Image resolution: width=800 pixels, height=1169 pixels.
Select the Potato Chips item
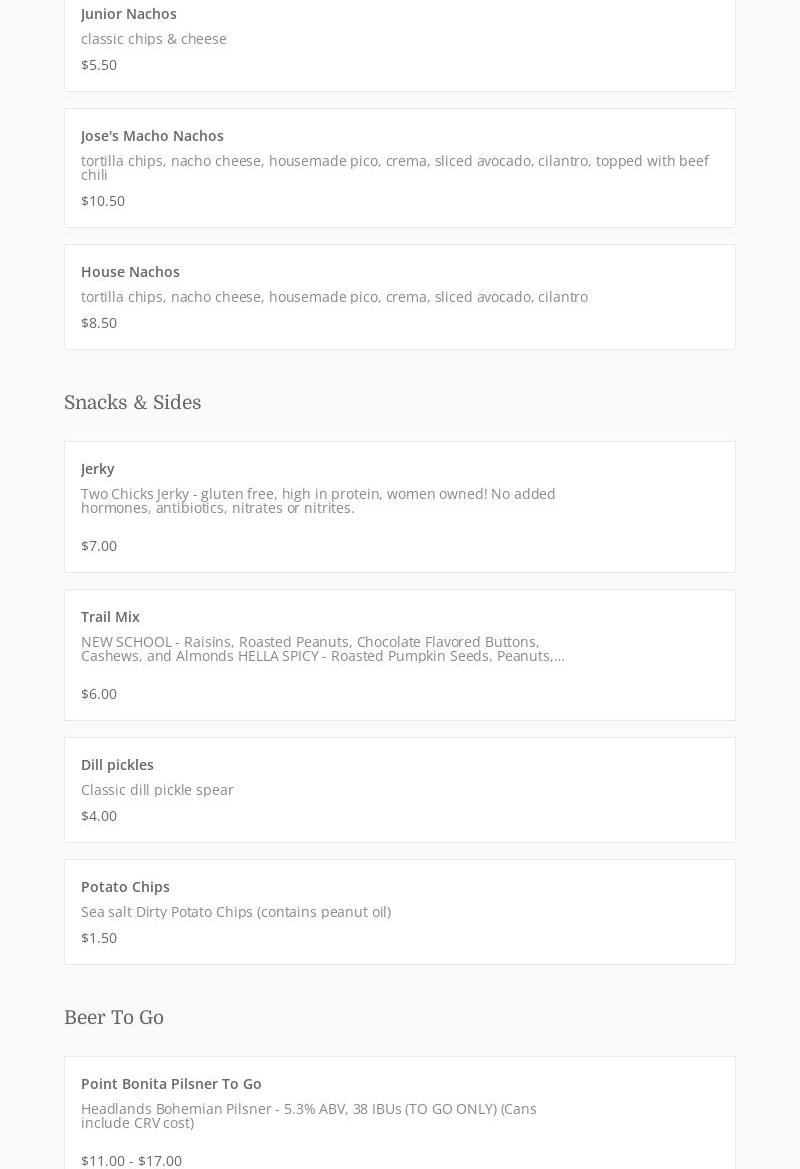click(125, 887)
